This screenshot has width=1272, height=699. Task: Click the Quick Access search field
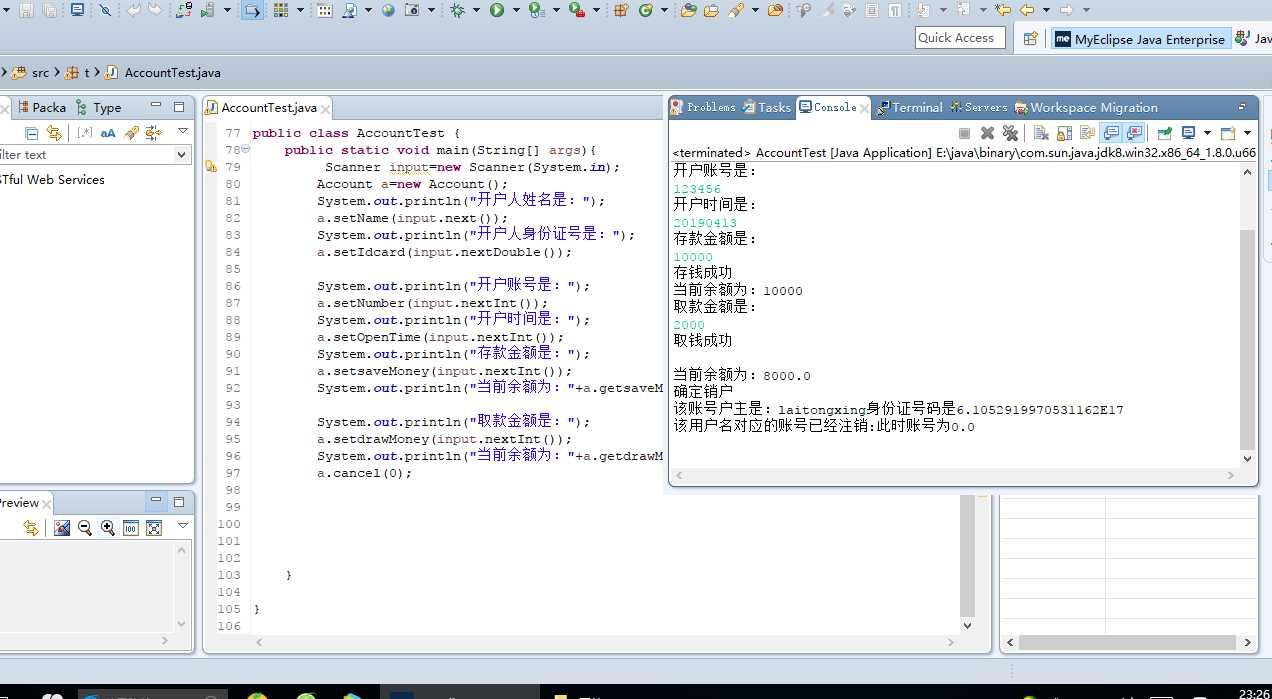pyautogui.click(x=959, y=38)
